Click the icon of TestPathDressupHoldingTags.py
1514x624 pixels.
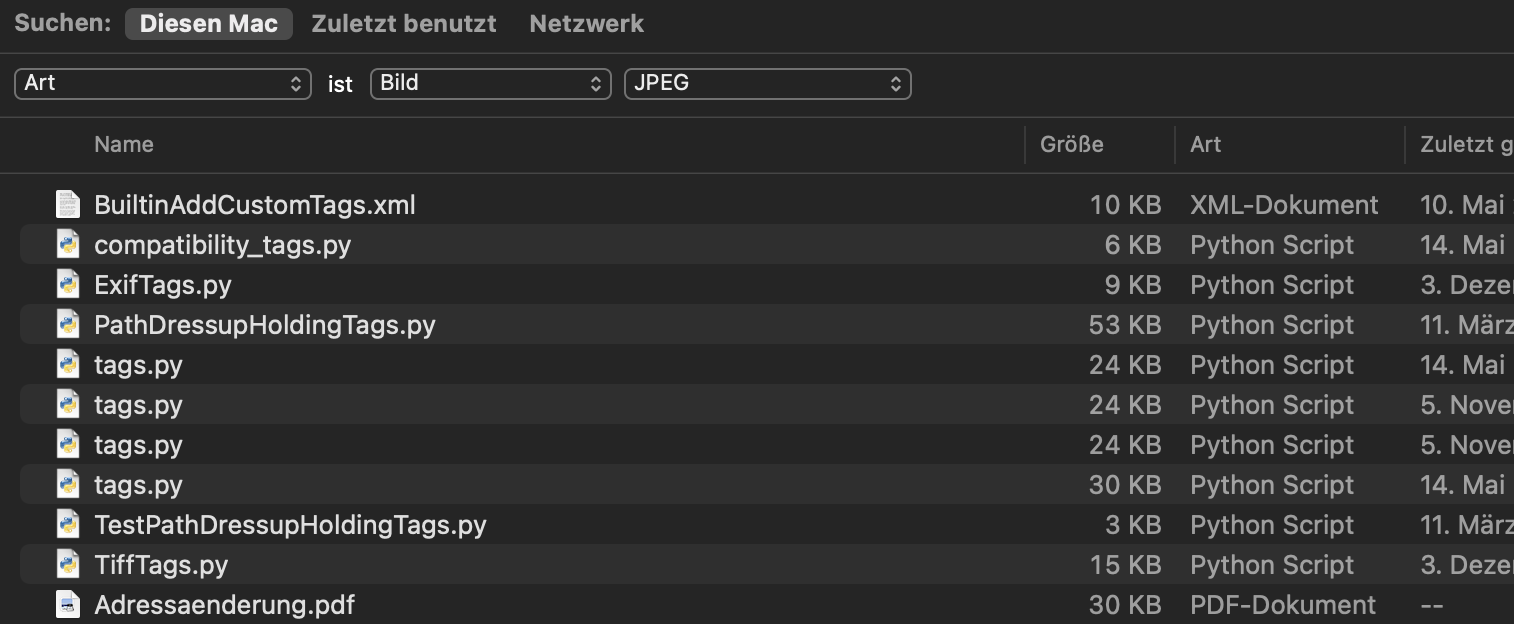tap(67, 525)
